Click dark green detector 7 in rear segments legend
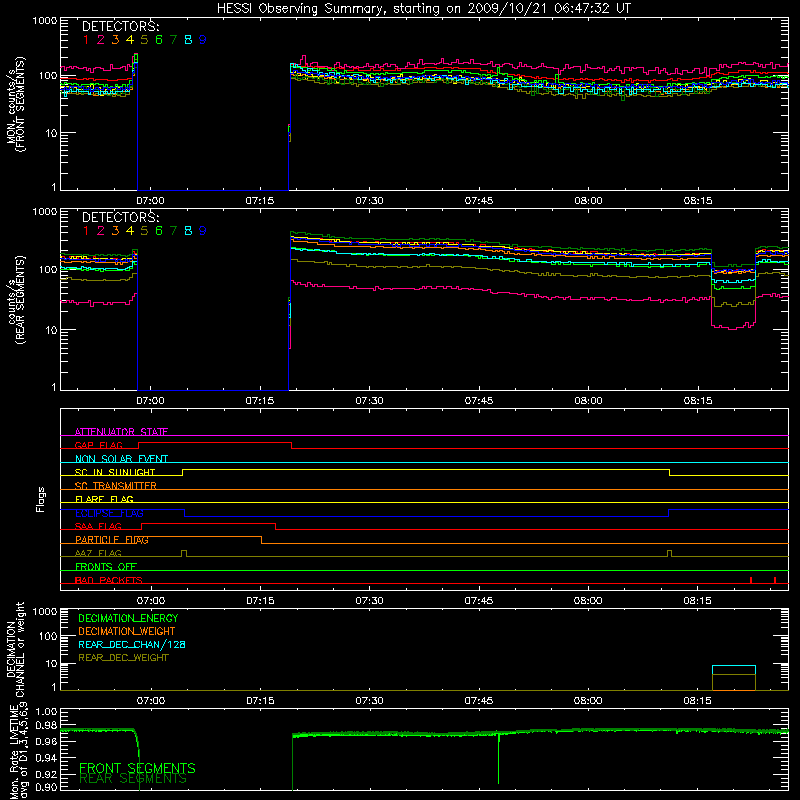Screen dimensions: 800x800 (x=173, y=231)
